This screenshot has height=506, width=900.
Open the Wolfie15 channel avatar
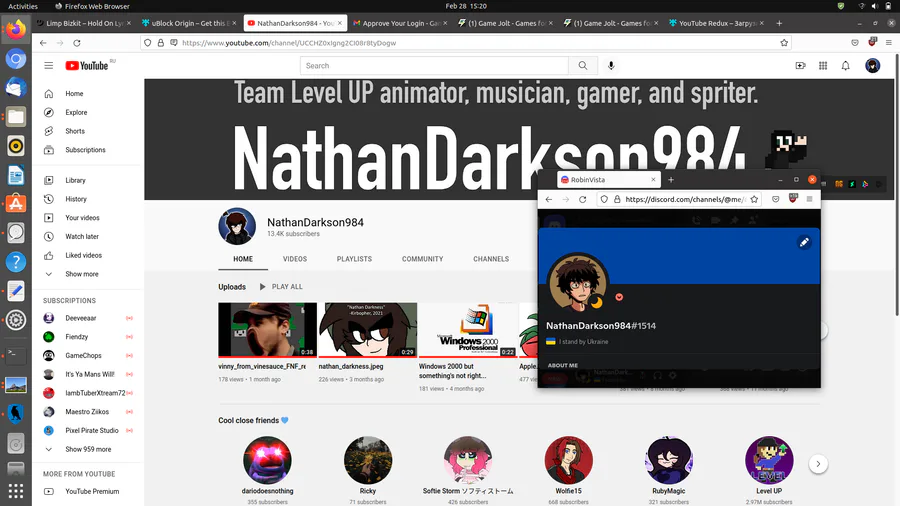tap(568, 460)
